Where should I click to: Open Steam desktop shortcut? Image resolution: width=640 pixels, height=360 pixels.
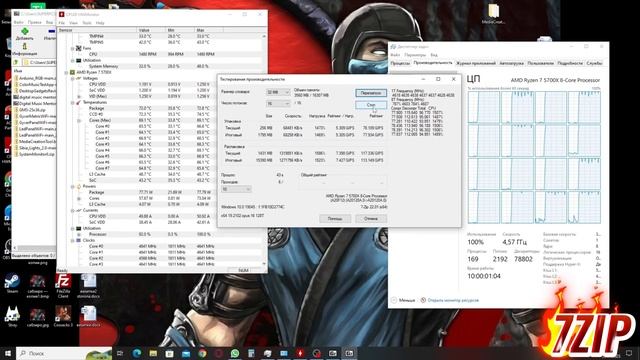click(x=12, y=282)
